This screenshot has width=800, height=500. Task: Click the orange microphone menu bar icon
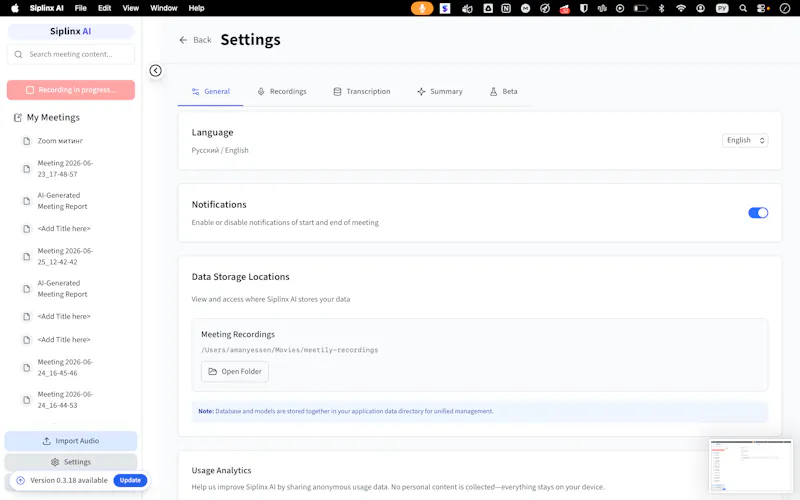pyautogui.click(x=422, y=8)
